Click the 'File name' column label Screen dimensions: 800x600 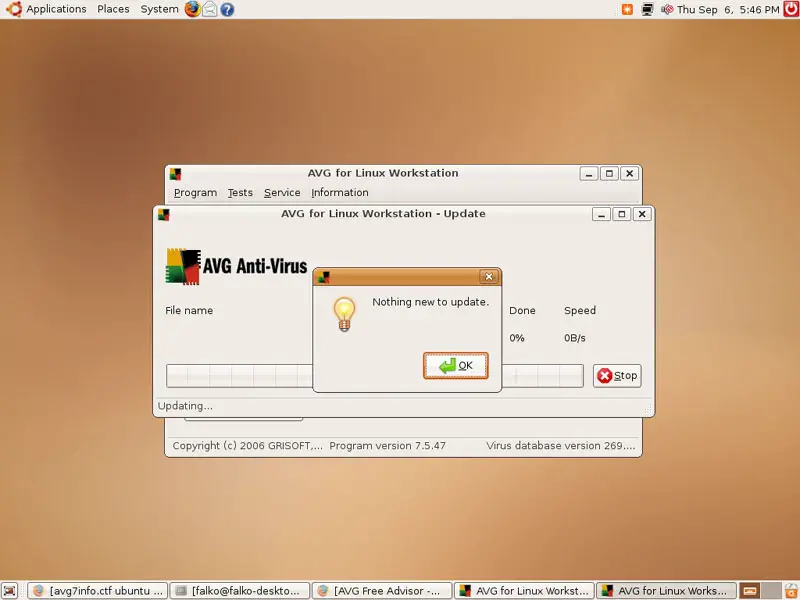[x=189, y=310]
